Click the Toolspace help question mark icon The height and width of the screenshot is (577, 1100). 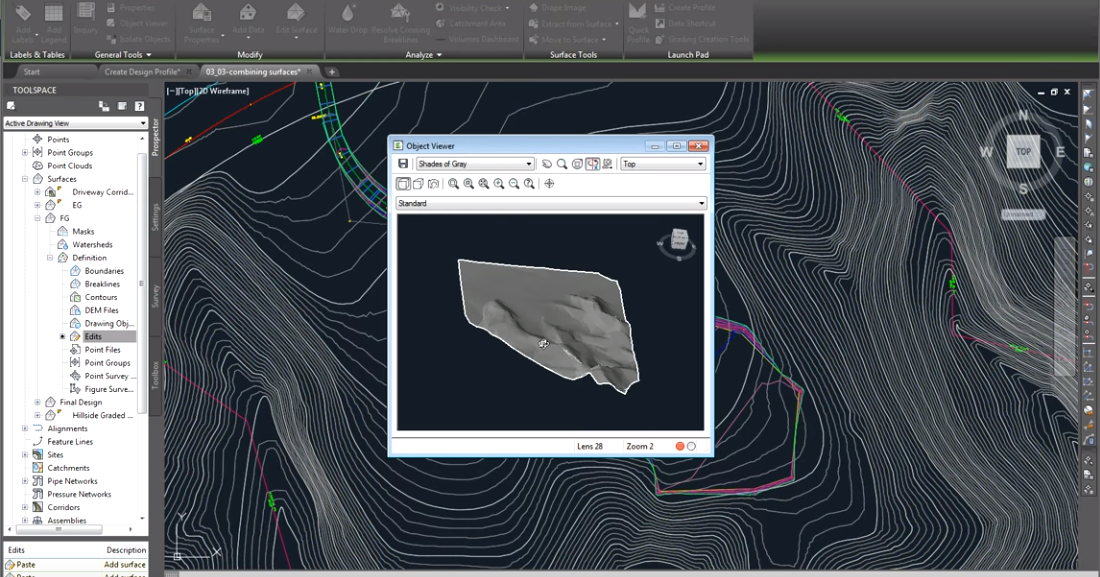point(139,106)
